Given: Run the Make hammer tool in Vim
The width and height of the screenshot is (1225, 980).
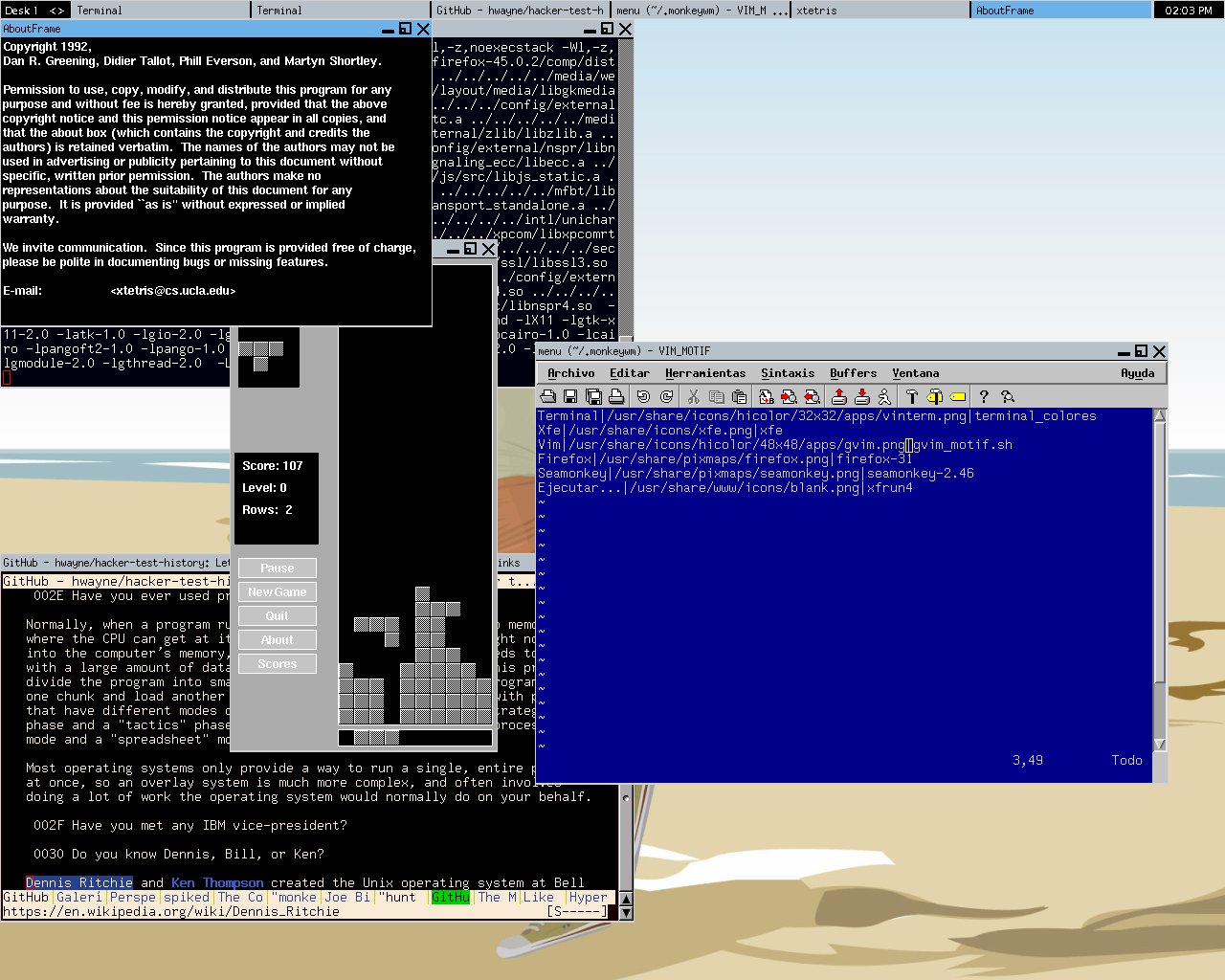Looking at the screenshot, I should (911, 396).
